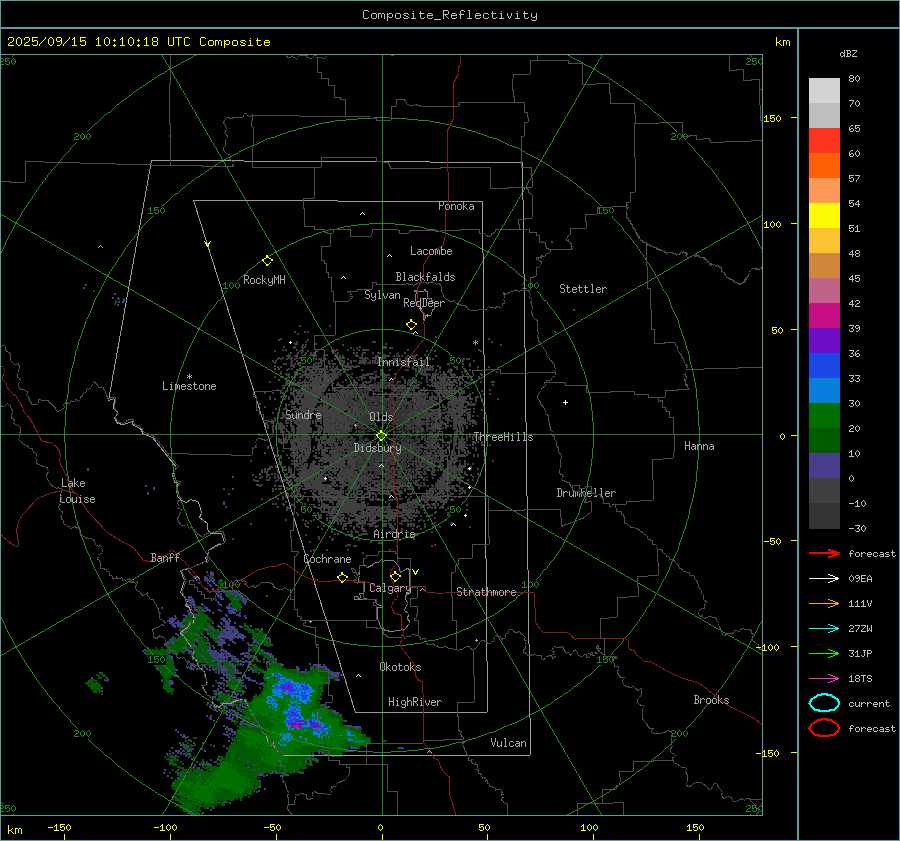Click the Composite_Reflectivity title text

(450, 15)
